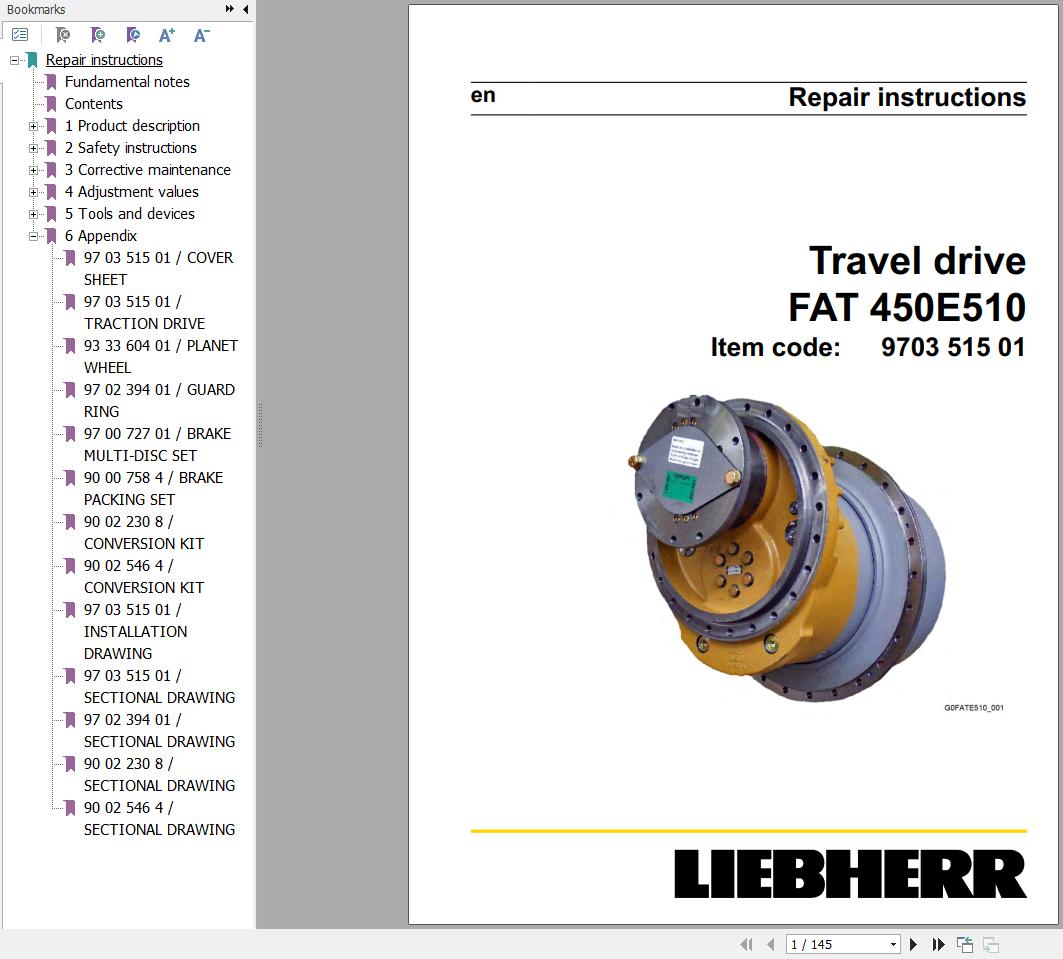1063x959 pixels.
Task: Expand the 1 Product description node
Action: click(x=33, y=126)
